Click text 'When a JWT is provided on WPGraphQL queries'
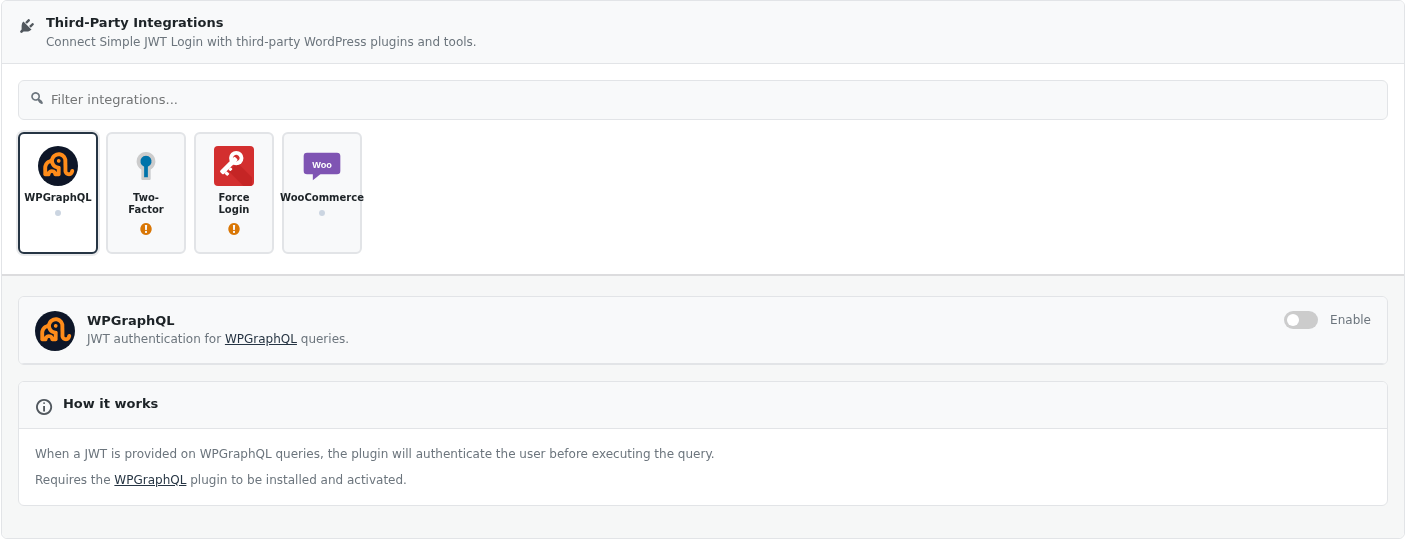 (179, 454)
